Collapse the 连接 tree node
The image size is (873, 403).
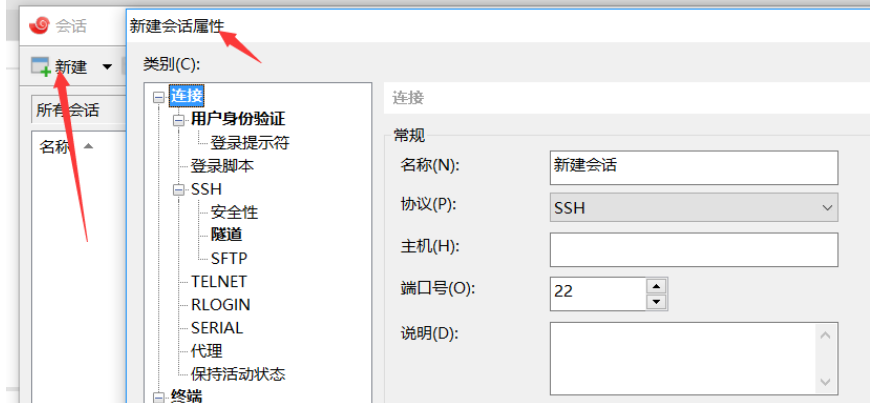coord(159,97)
